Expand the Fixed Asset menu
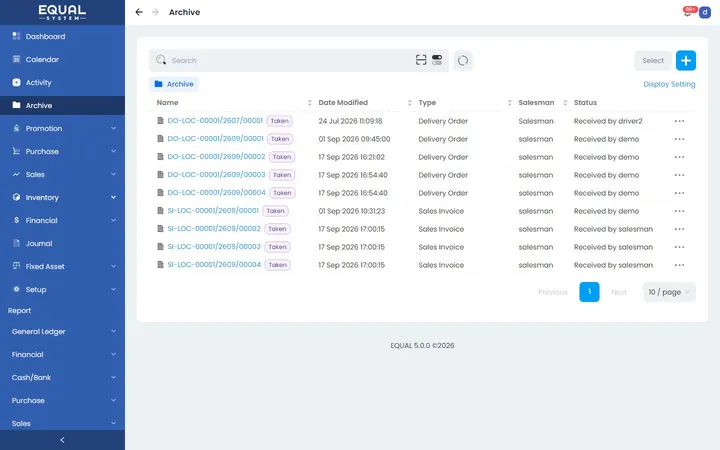720x450 pixels. pyautogui.click(x=62, y=266)
